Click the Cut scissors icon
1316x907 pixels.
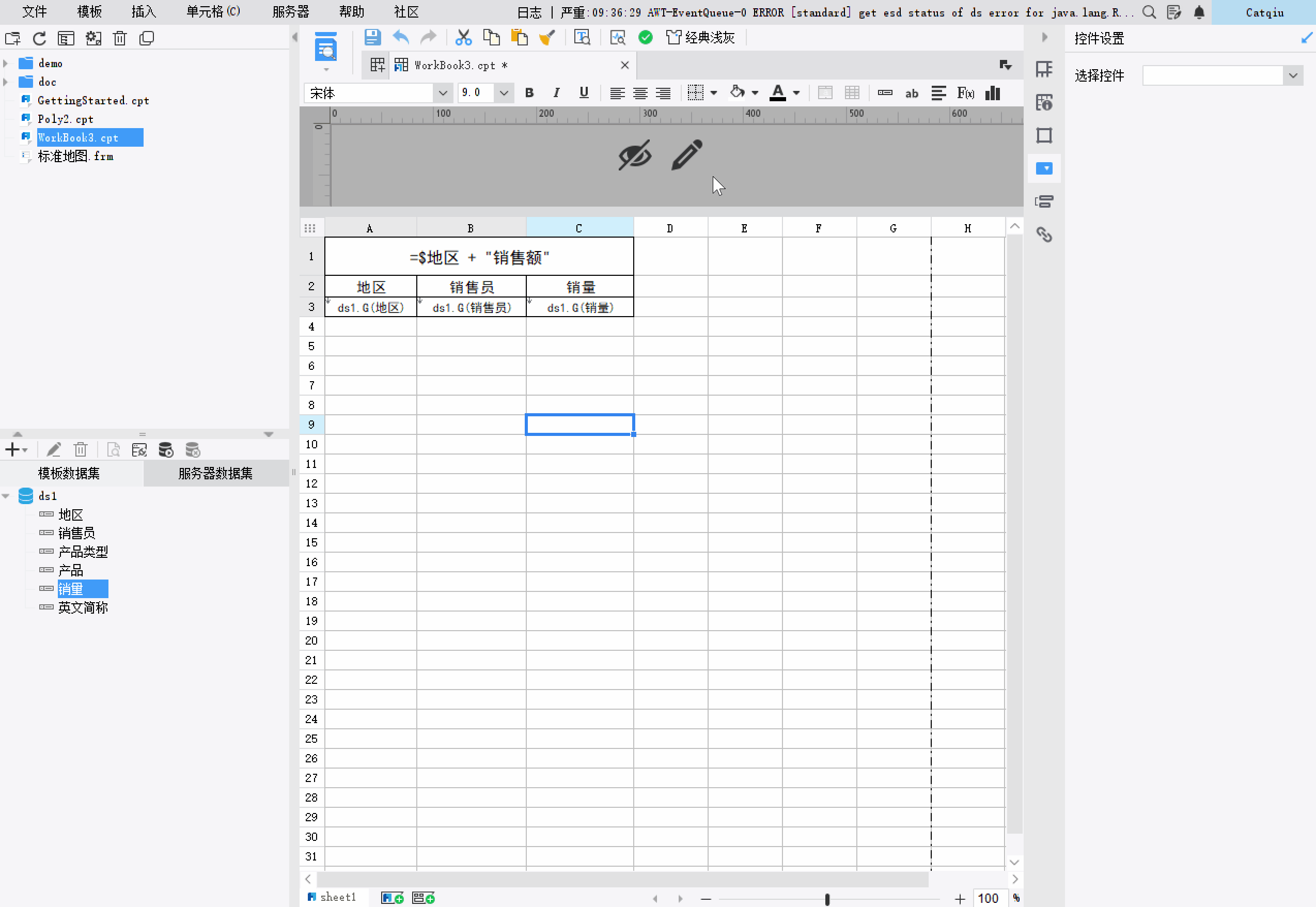pos(463,38)
